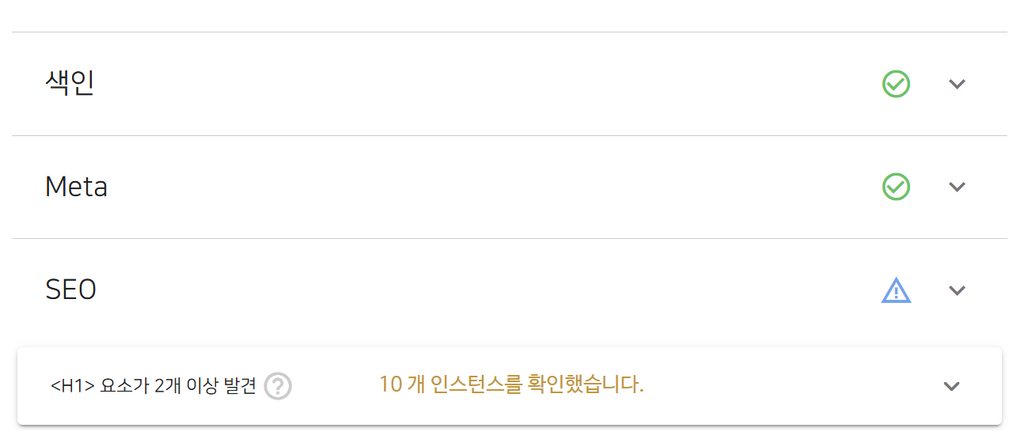1024x443 pixels.
Task: Expand the <H1> 요소가 2개 이상 발견 item chevron
Action: pyautogui.click(x=952, y=386)
